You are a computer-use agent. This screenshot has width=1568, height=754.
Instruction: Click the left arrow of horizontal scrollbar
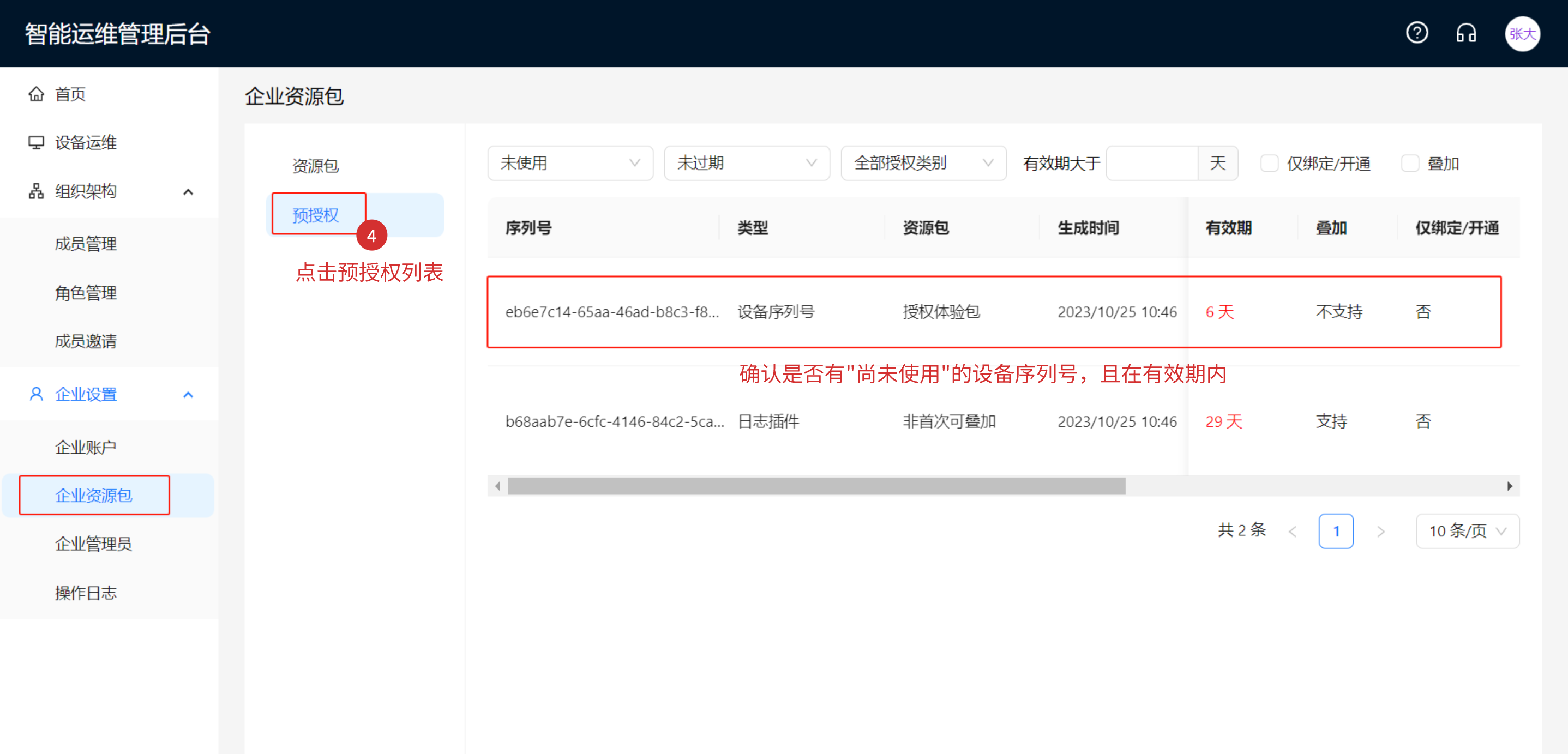(x=498, y=486)
